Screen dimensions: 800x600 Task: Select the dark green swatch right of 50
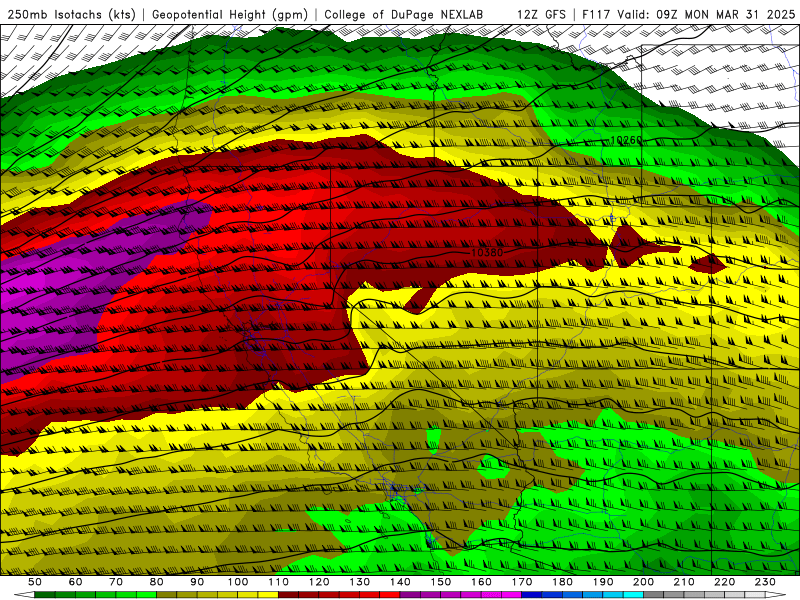45,595
